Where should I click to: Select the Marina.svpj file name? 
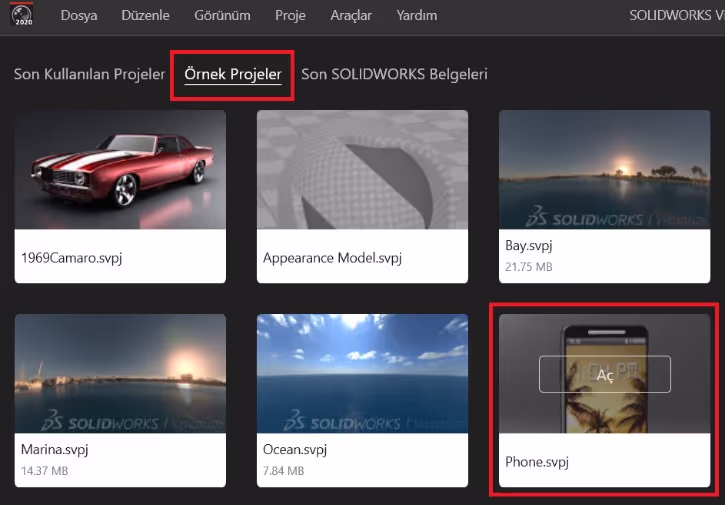tap(55, 449)
